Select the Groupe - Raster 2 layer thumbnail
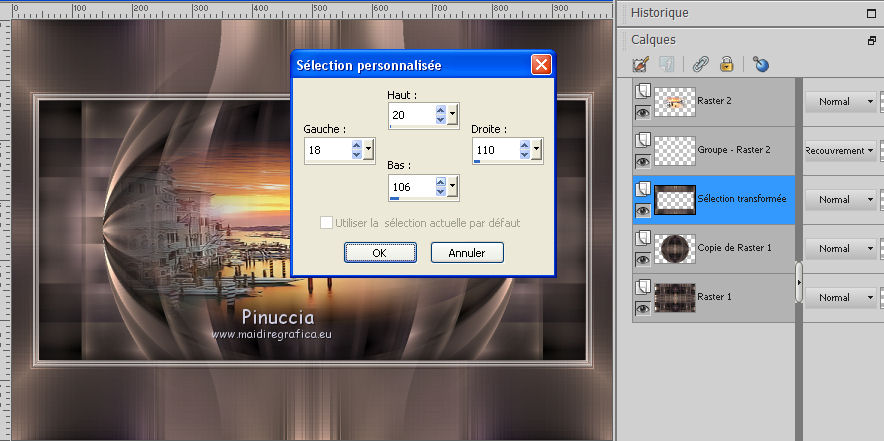 [x=675, y=151]
